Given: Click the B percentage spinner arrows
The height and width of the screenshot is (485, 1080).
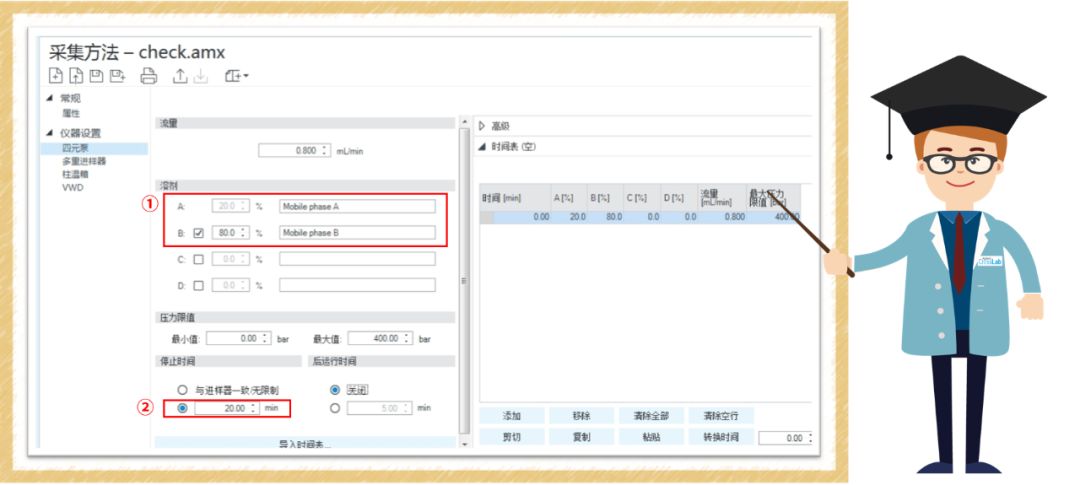Looking at the screenshot, I should (x=245, y=234).
